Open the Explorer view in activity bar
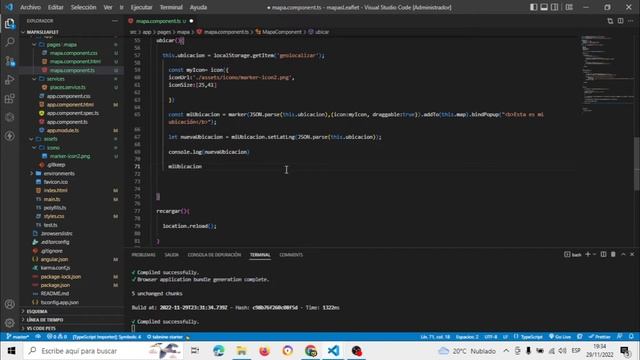640x360 pixels. [x=9, y=24]
